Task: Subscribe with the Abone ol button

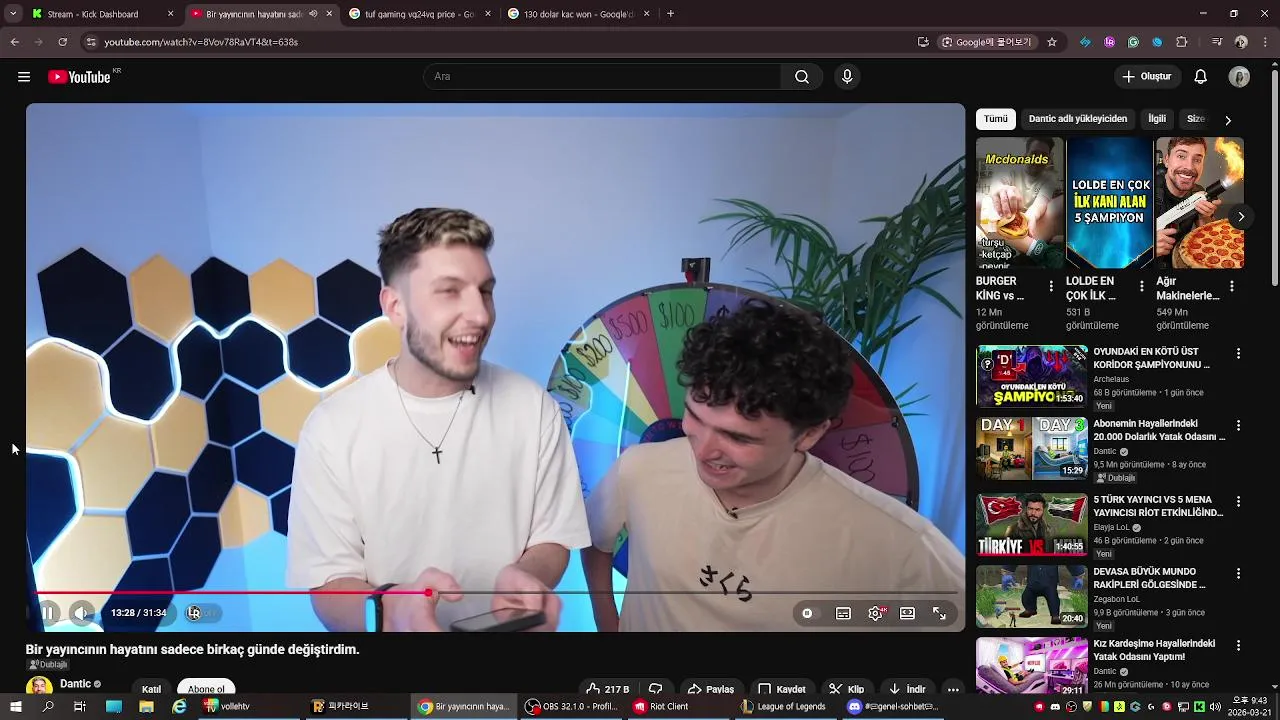Action: pyautogui.click(x=206, y=689)
